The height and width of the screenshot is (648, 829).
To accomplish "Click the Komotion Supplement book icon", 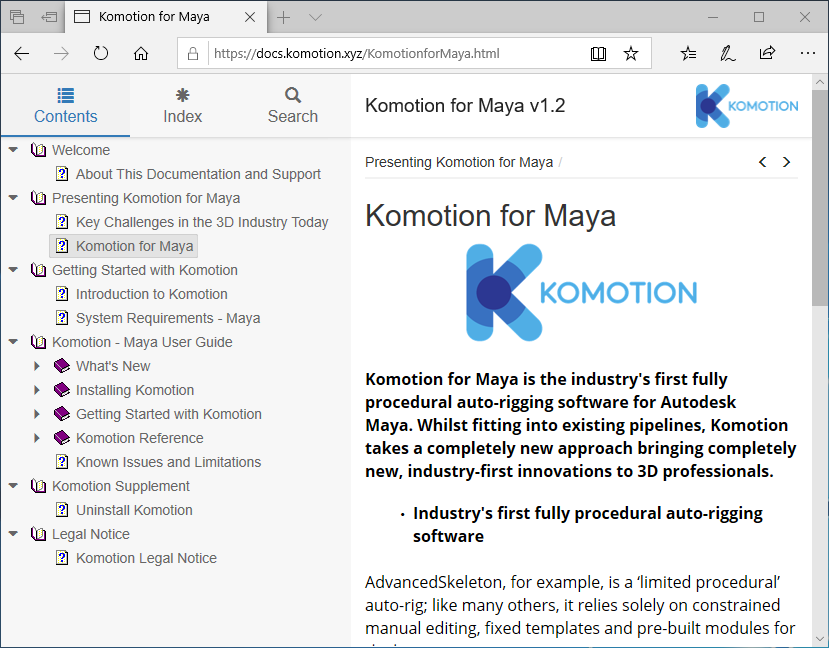I will pos(38,486).
